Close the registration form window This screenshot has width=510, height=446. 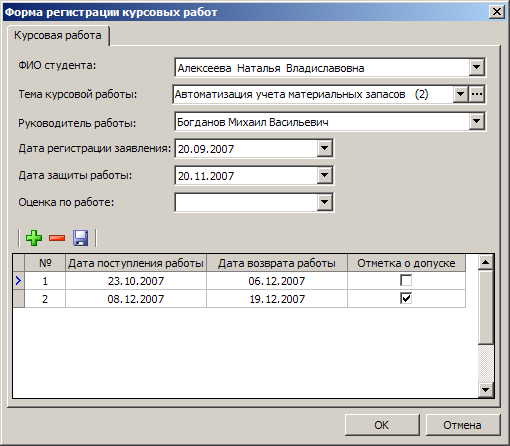[x=497, y=12]
